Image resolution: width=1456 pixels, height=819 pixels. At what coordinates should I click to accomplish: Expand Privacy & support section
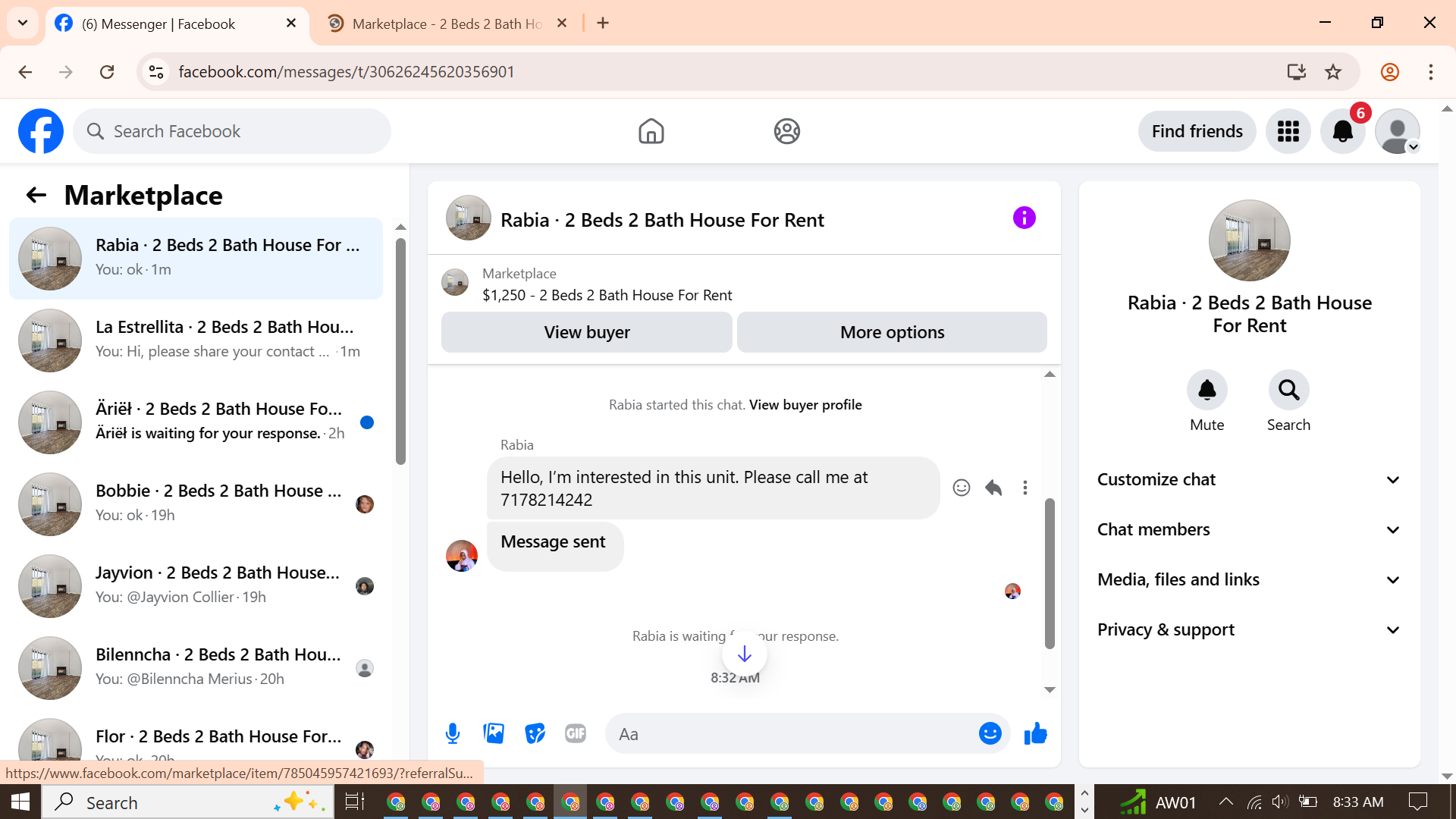[x=1249, y=629]
